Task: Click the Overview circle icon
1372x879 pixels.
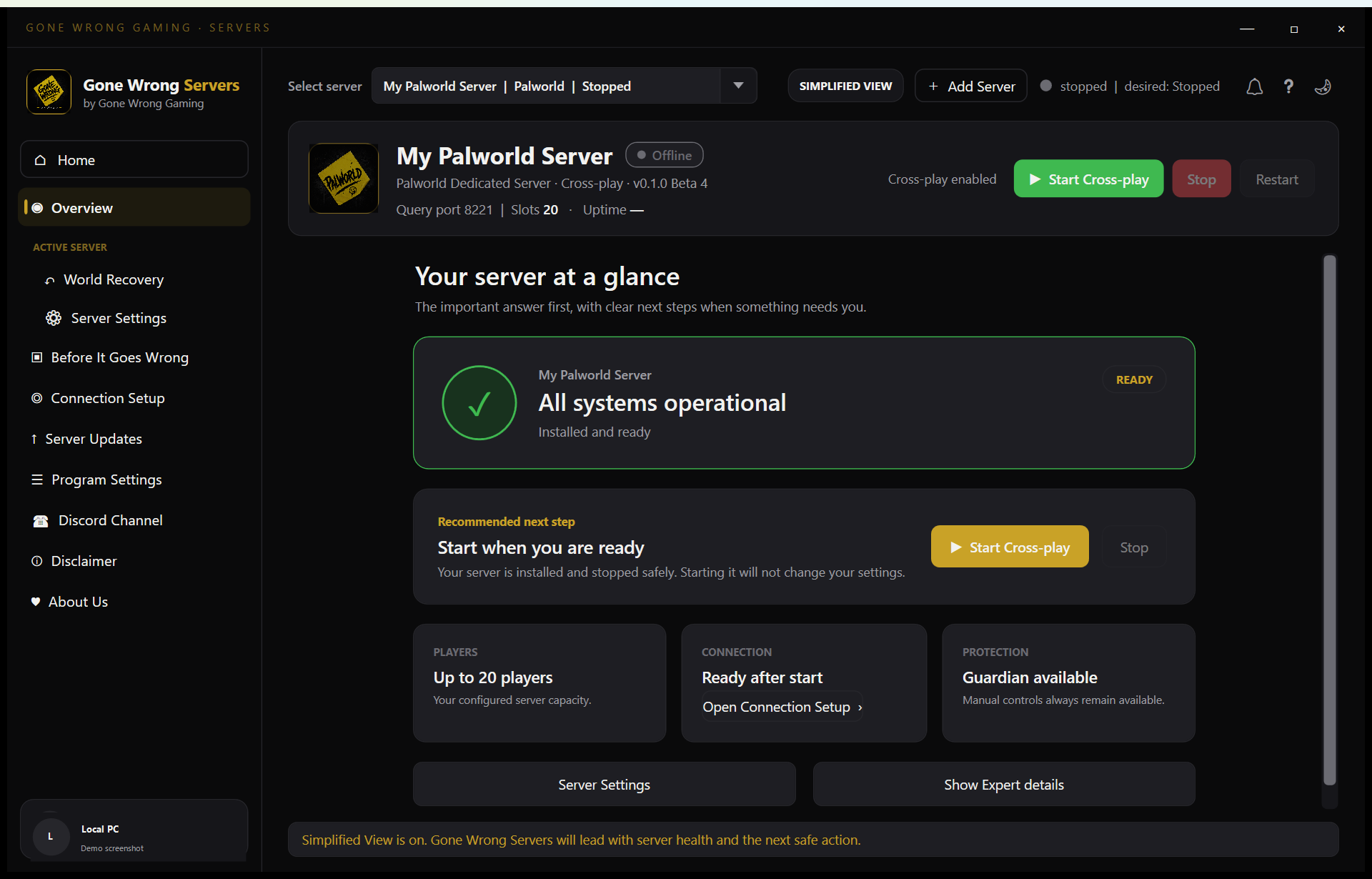Action: 38,208
